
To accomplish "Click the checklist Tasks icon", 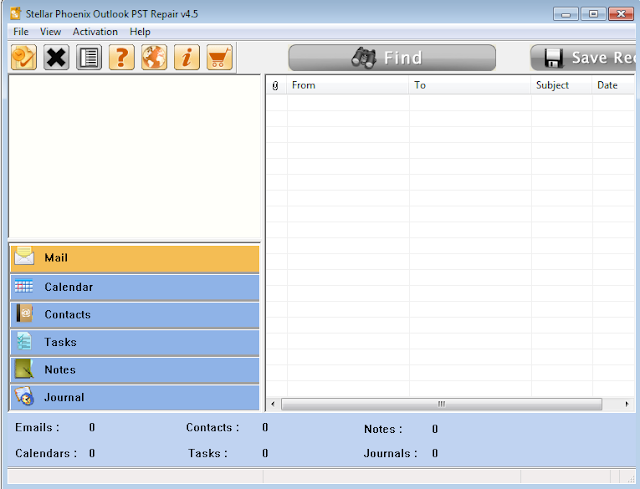I will coord(24,341).
